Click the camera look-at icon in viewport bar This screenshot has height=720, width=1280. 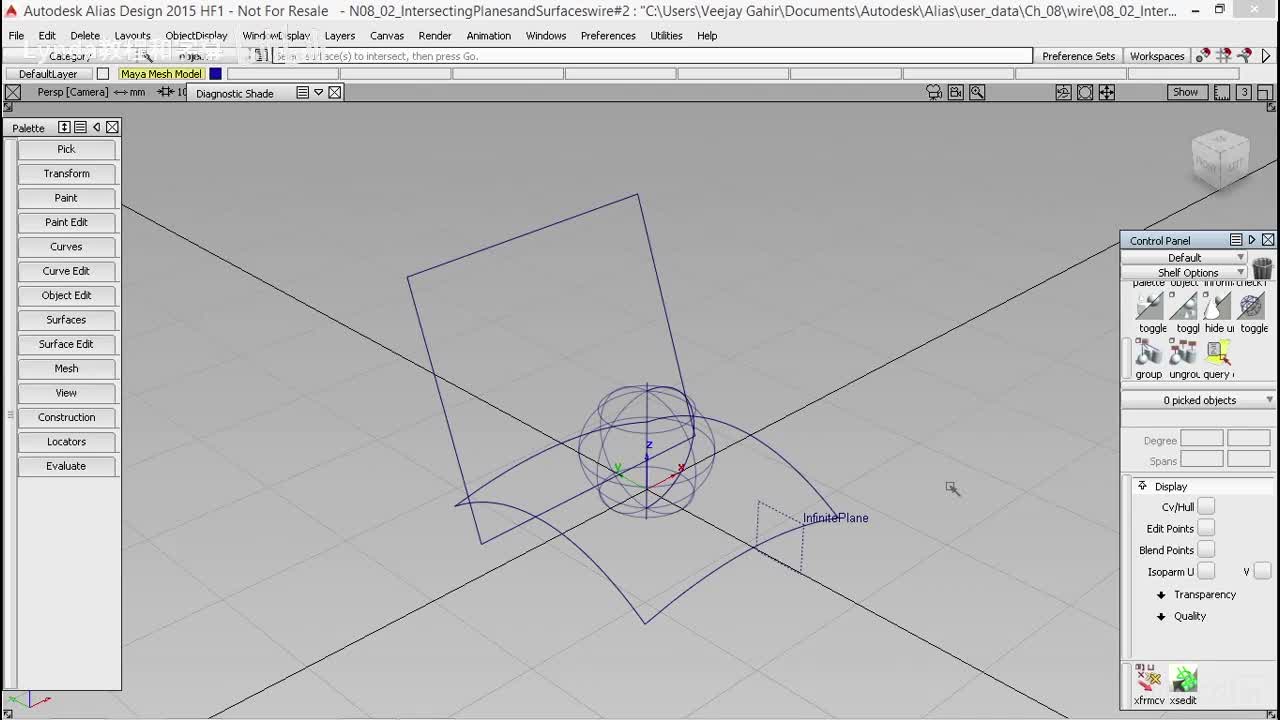(934, 92)
